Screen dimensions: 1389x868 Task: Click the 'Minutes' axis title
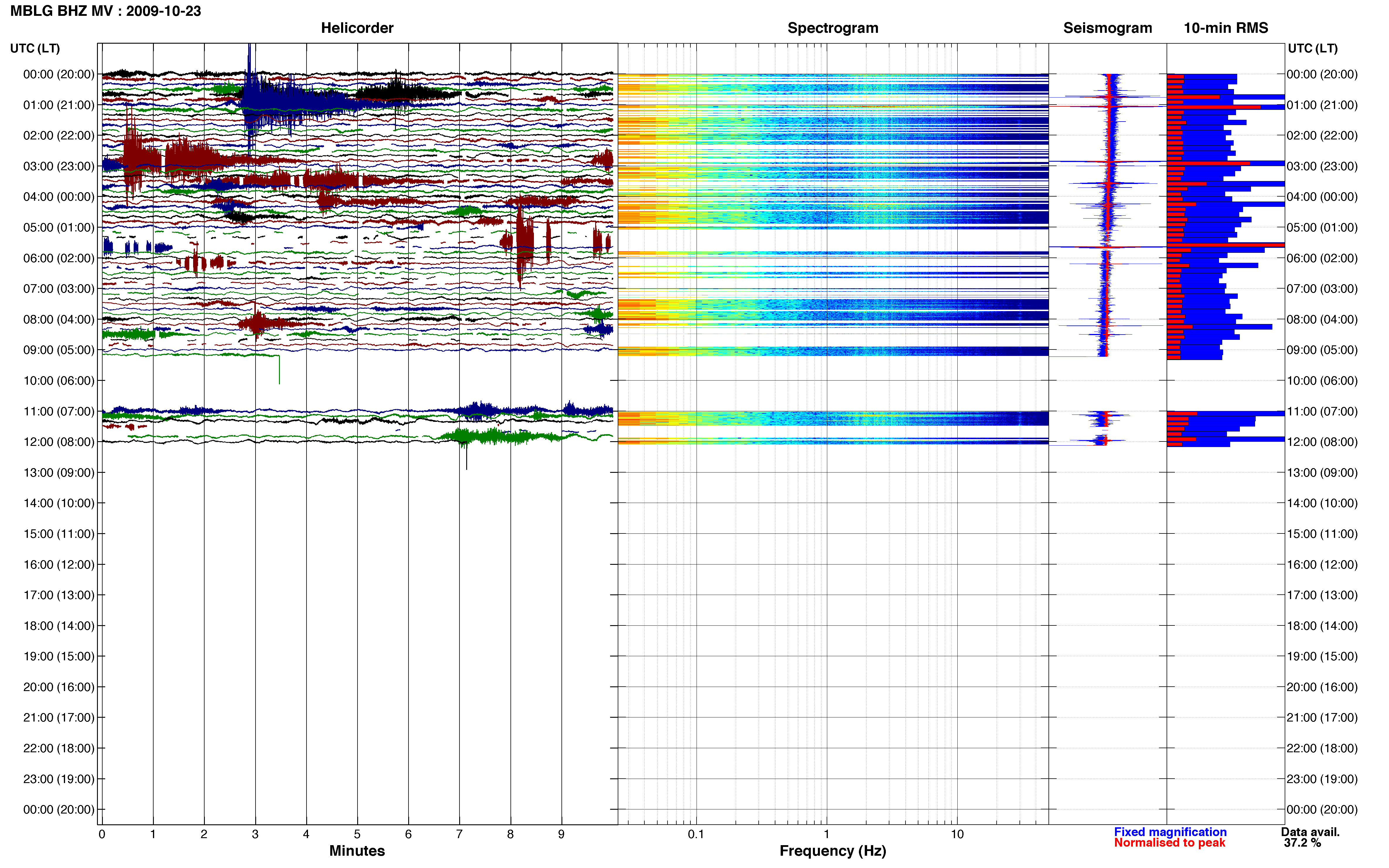tap(357, 851)
